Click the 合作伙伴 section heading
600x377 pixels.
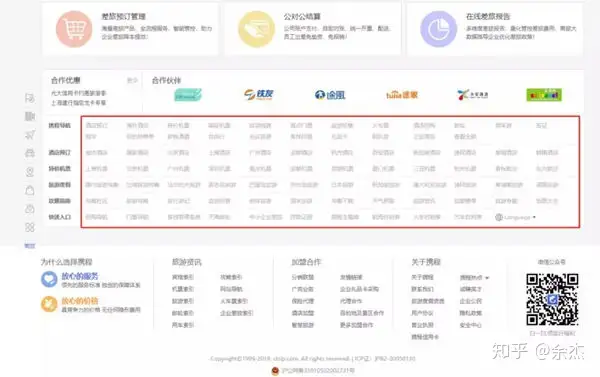[166, 80]
